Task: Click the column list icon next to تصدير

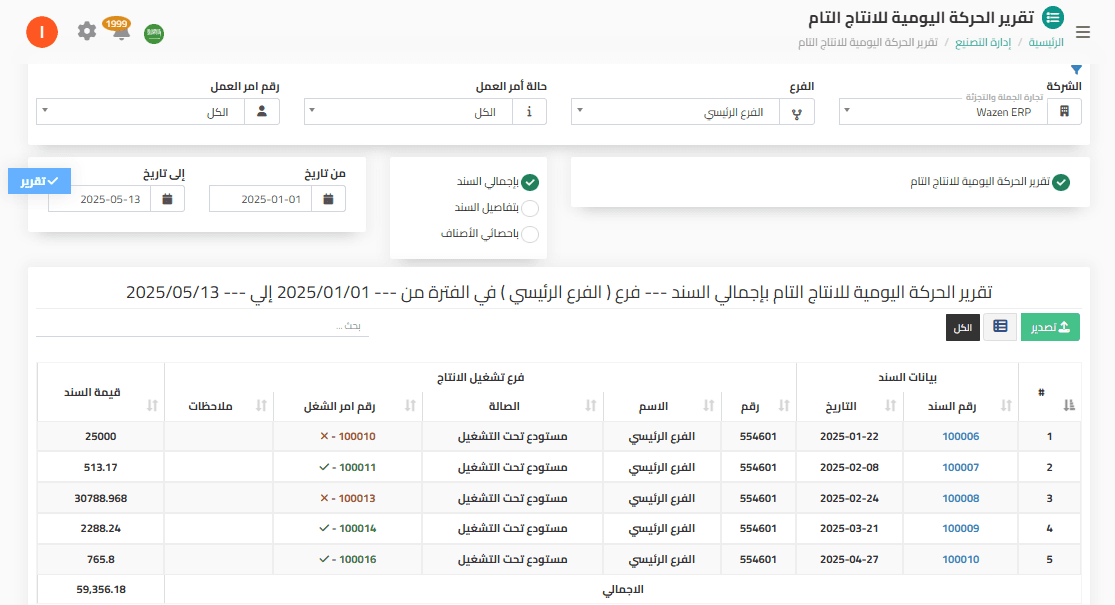Action: coord(999,327)
